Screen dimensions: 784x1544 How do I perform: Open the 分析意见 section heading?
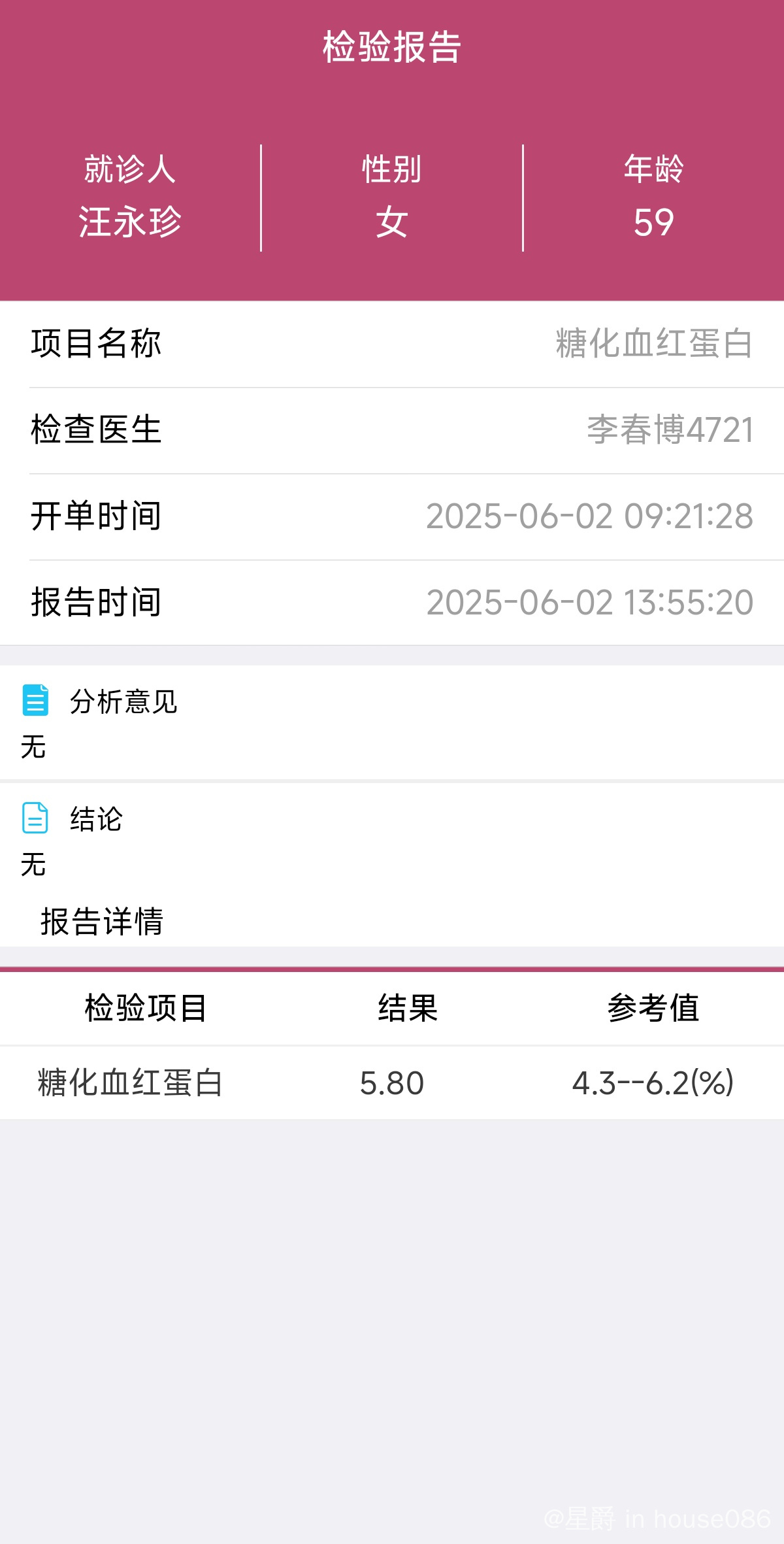coord(123,701)
